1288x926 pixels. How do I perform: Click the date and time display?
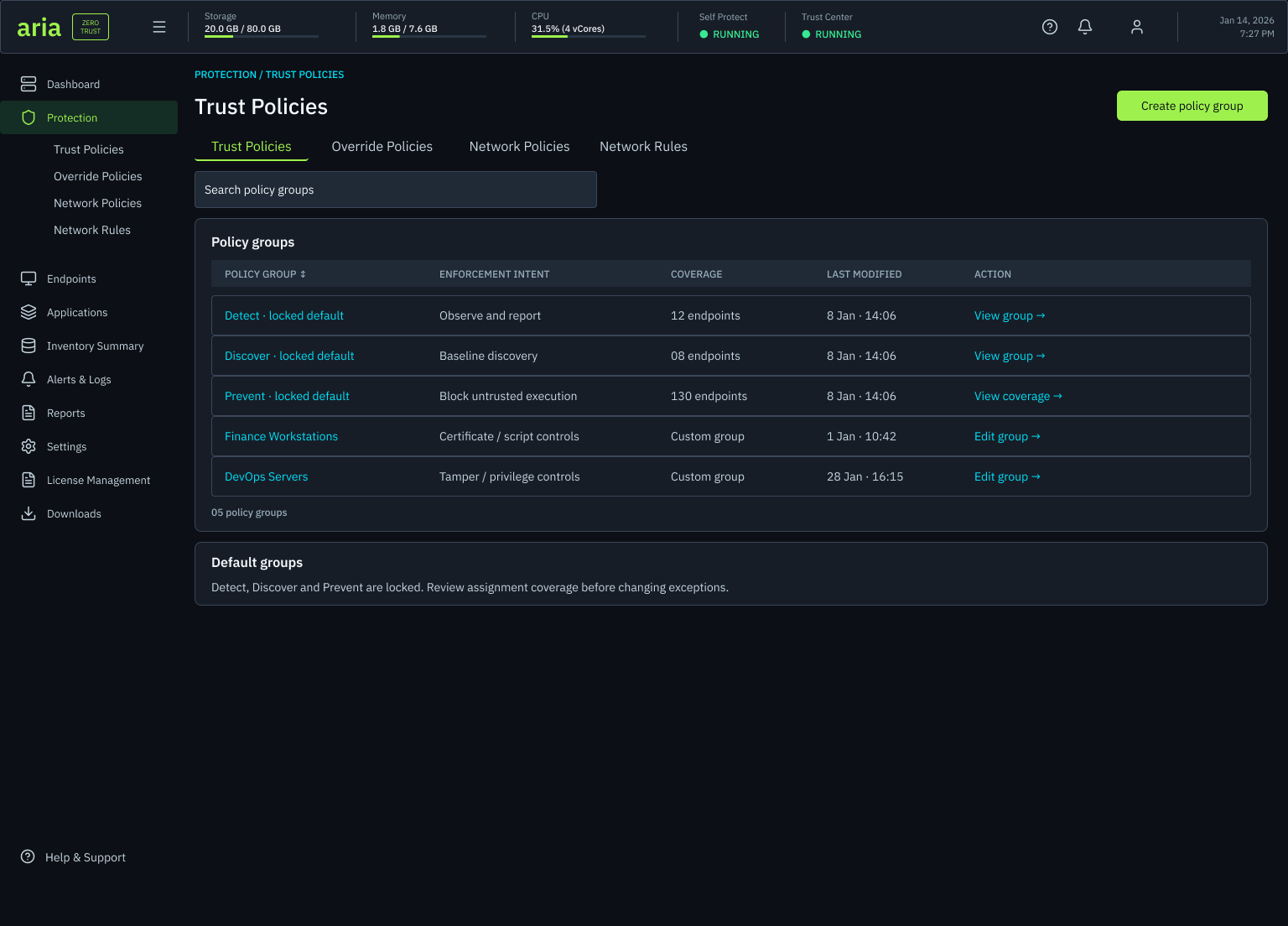click(1246, 27)
